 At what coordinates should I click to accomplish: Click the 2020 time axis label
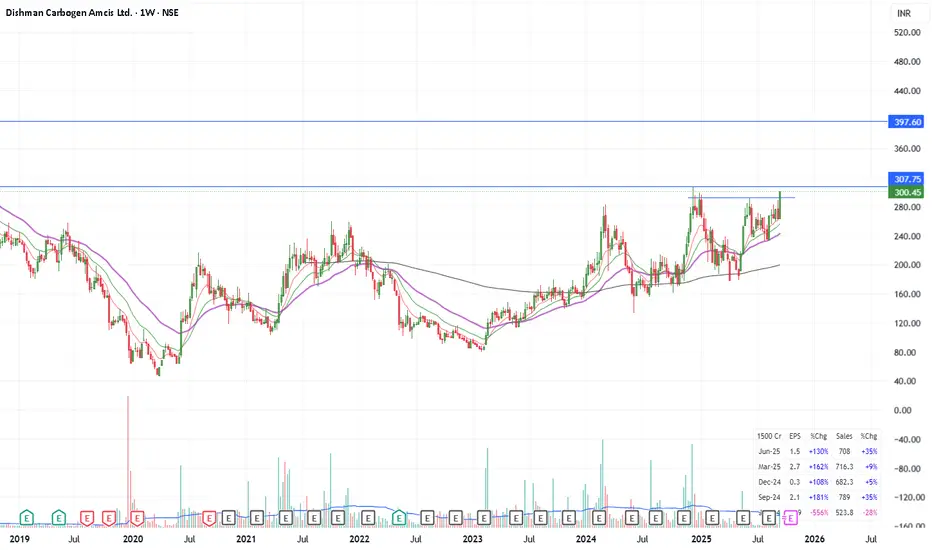pos(133,539)
